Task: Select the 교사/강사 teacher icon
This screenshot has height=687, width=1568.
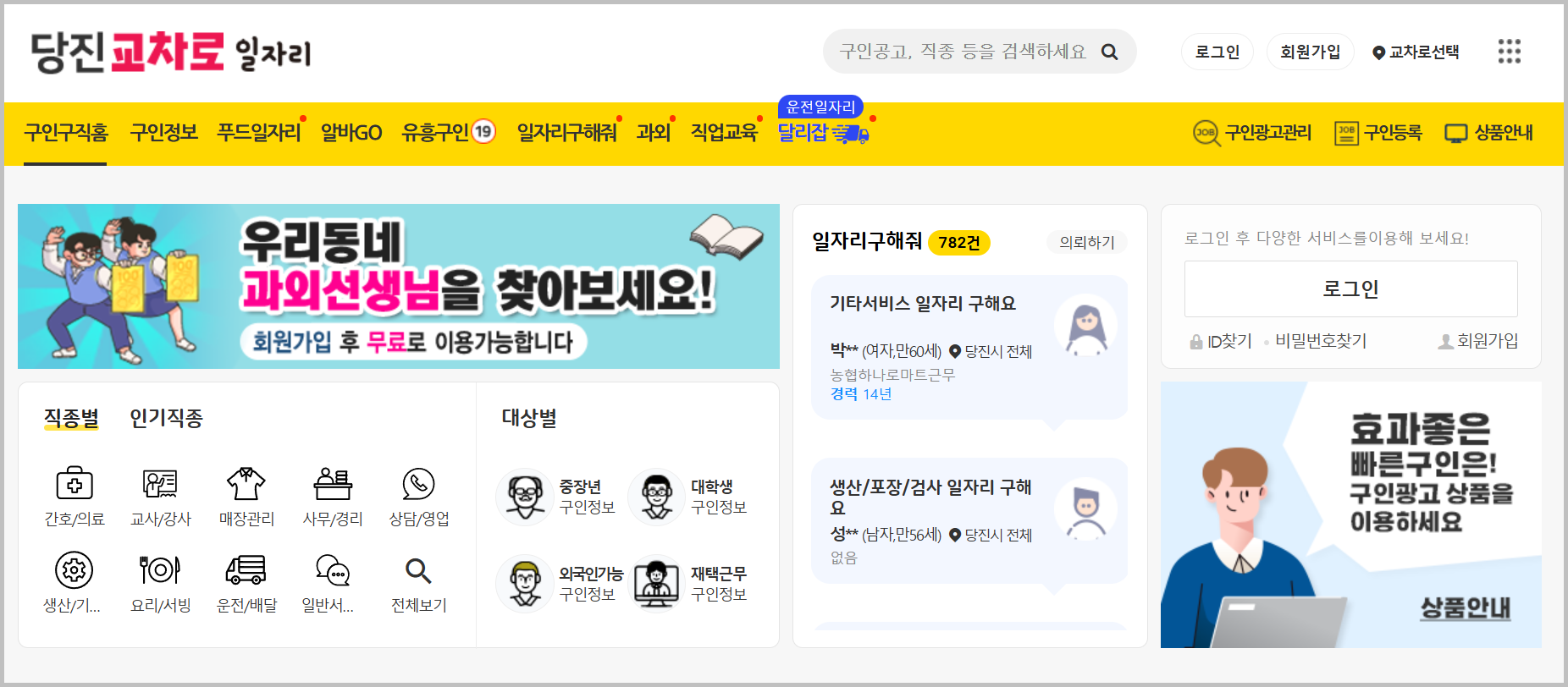Action: pyautogui.click(x=160, y=484)
